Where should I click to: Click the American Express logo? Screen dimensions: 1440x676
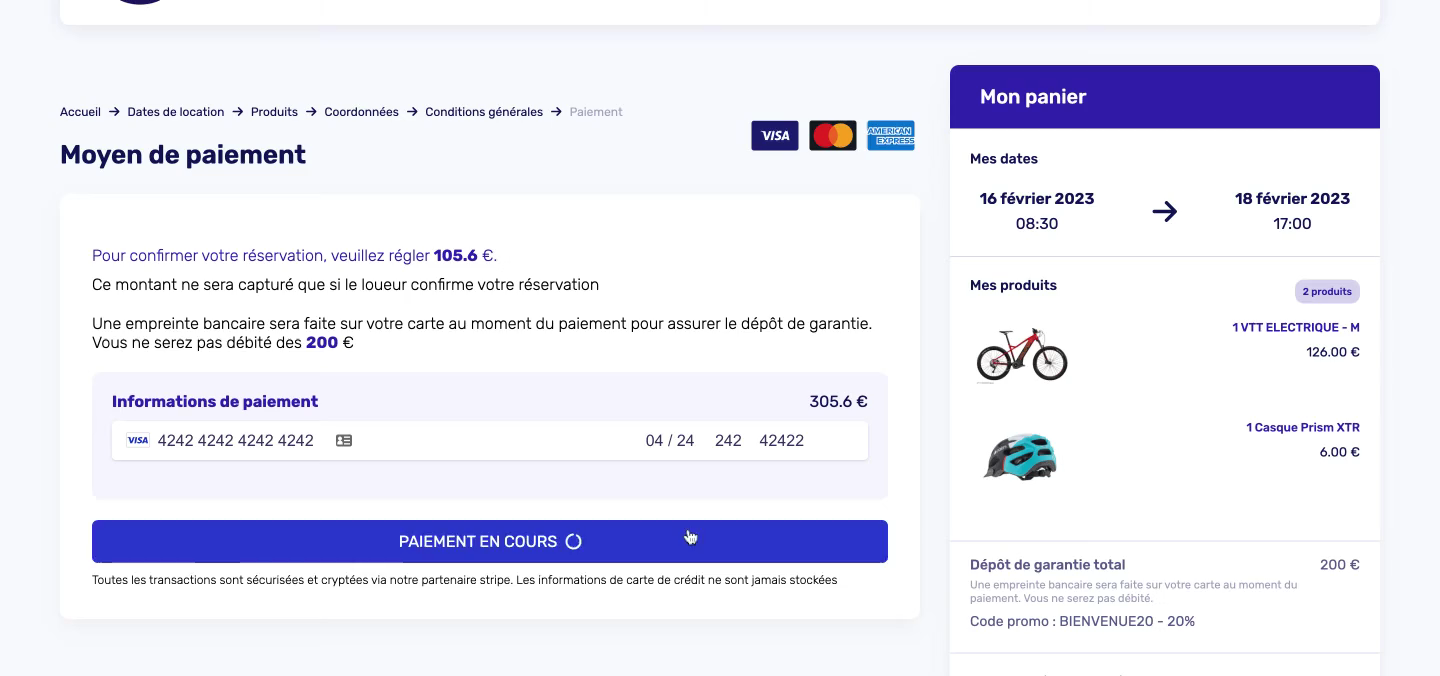(891, 135)
